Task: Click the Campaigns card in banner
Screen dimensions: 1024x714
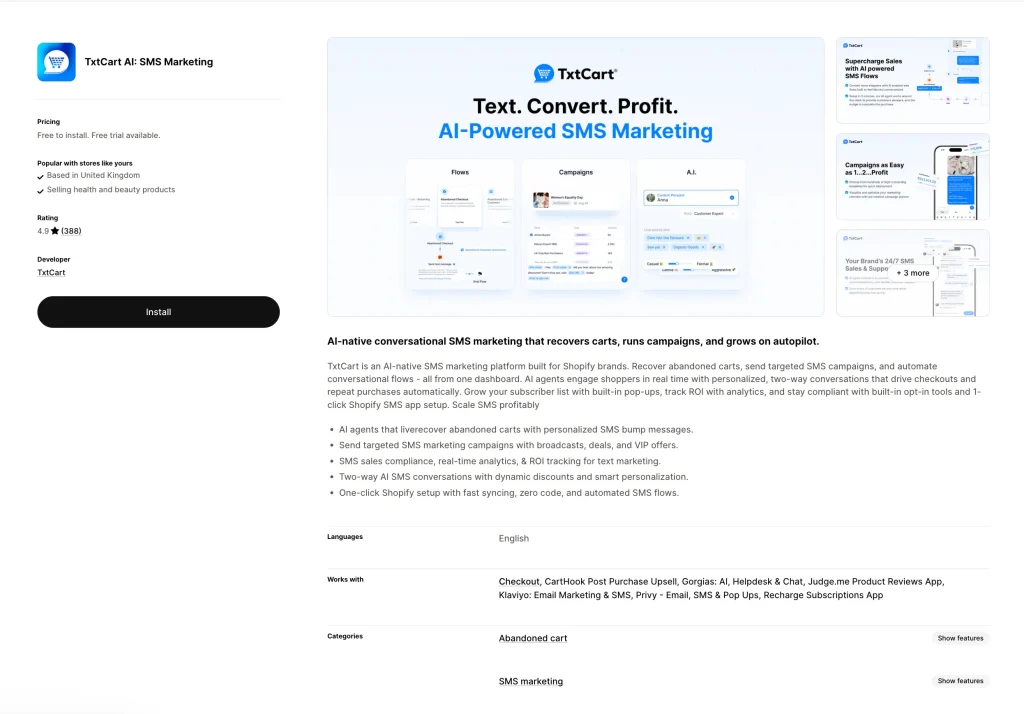Action: click(x=575, y=224)
